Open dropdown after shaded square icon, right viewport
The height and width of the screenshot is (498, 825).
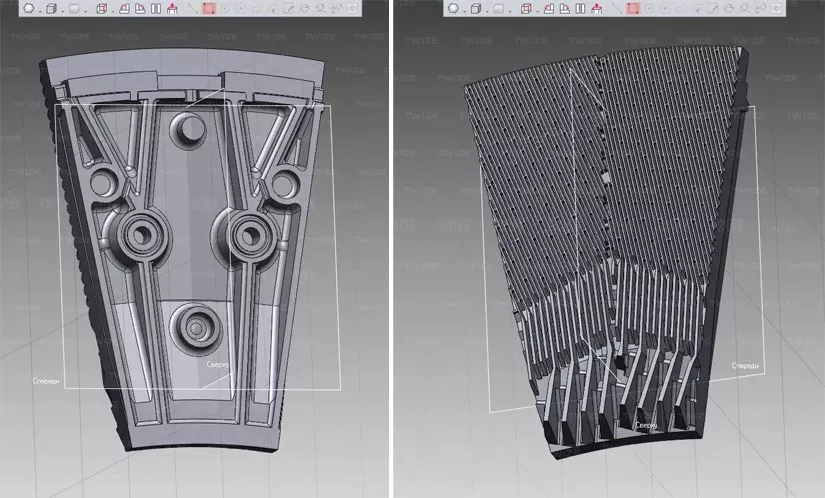tap(510, 11)
